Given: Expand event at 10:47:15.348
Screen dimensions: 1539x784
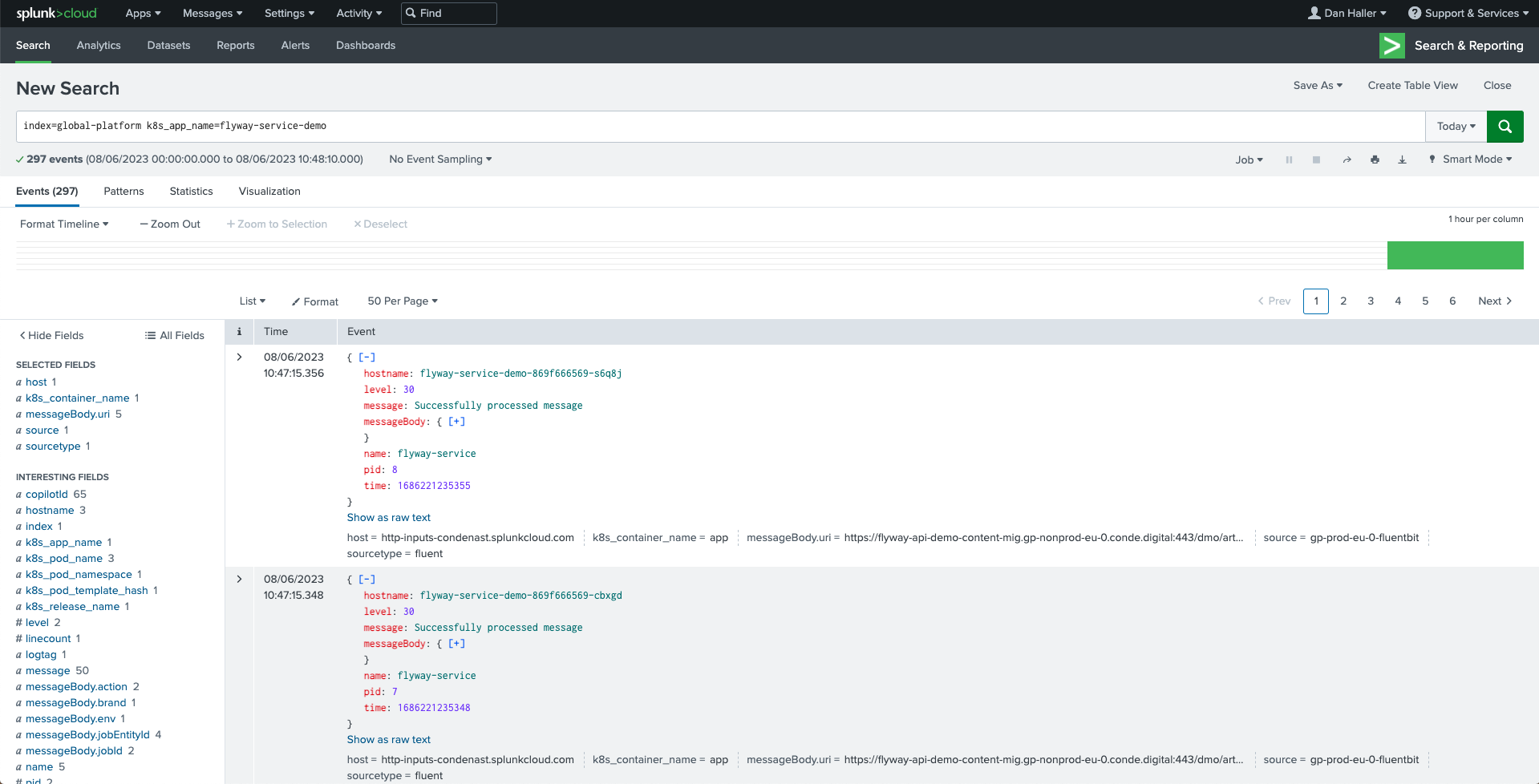Looking at the screenshot, I should [x=239, y=579].
